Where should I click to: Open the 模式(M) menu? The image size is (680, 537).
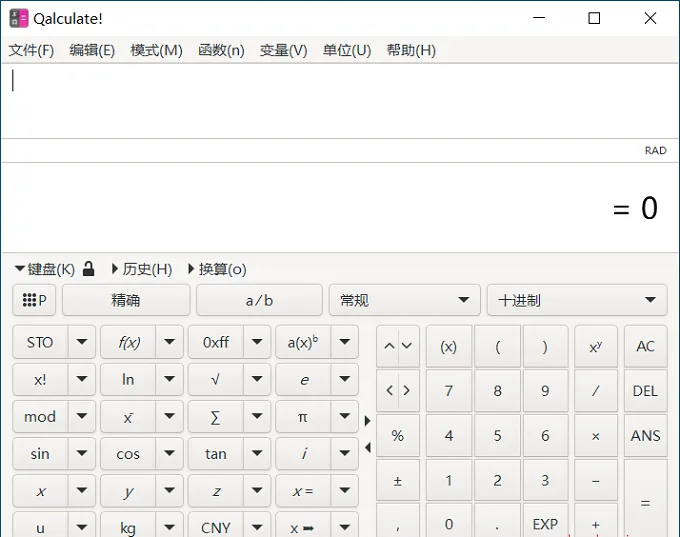[156, 50]
